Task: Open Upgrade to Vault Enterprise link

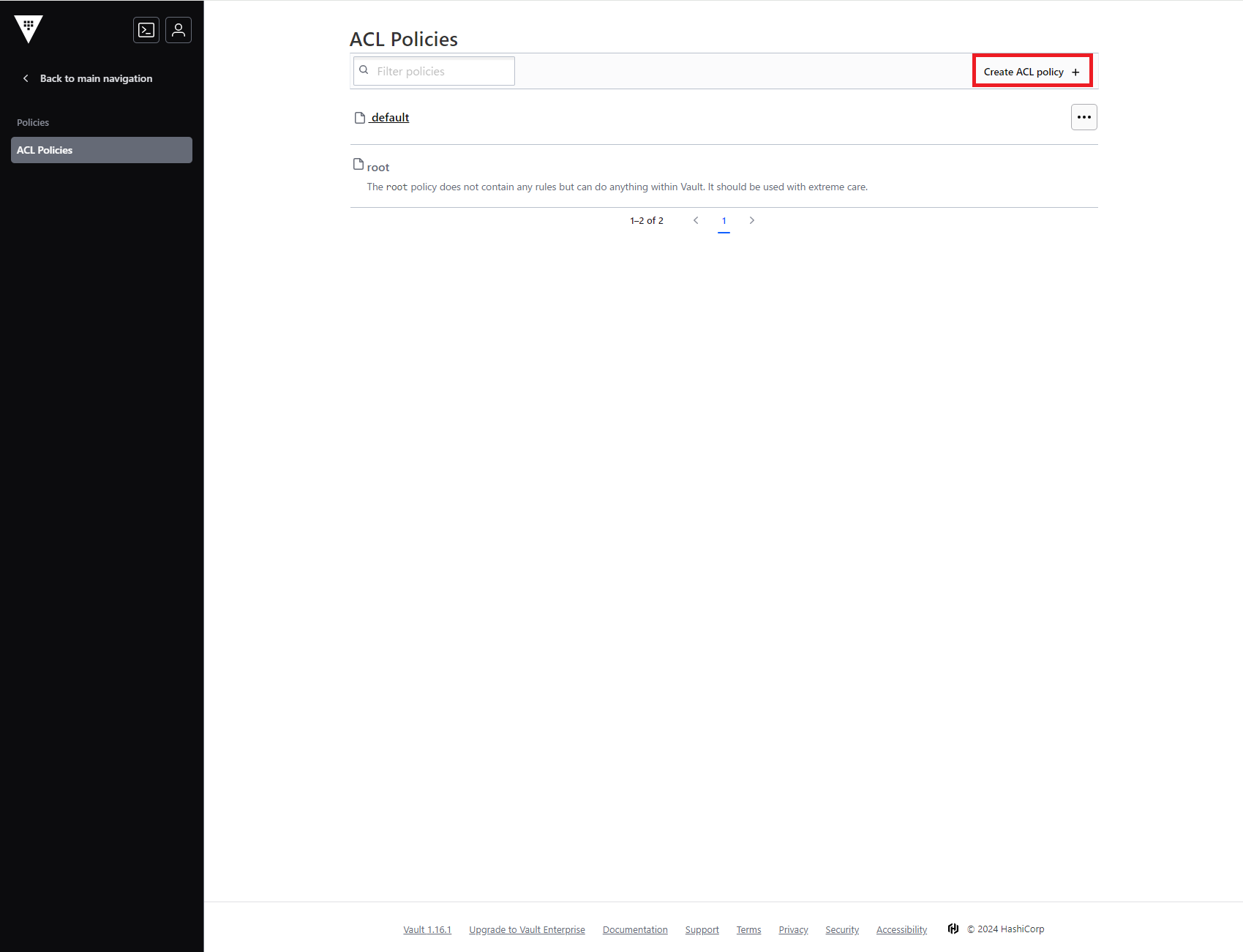Action: [527, 929]
